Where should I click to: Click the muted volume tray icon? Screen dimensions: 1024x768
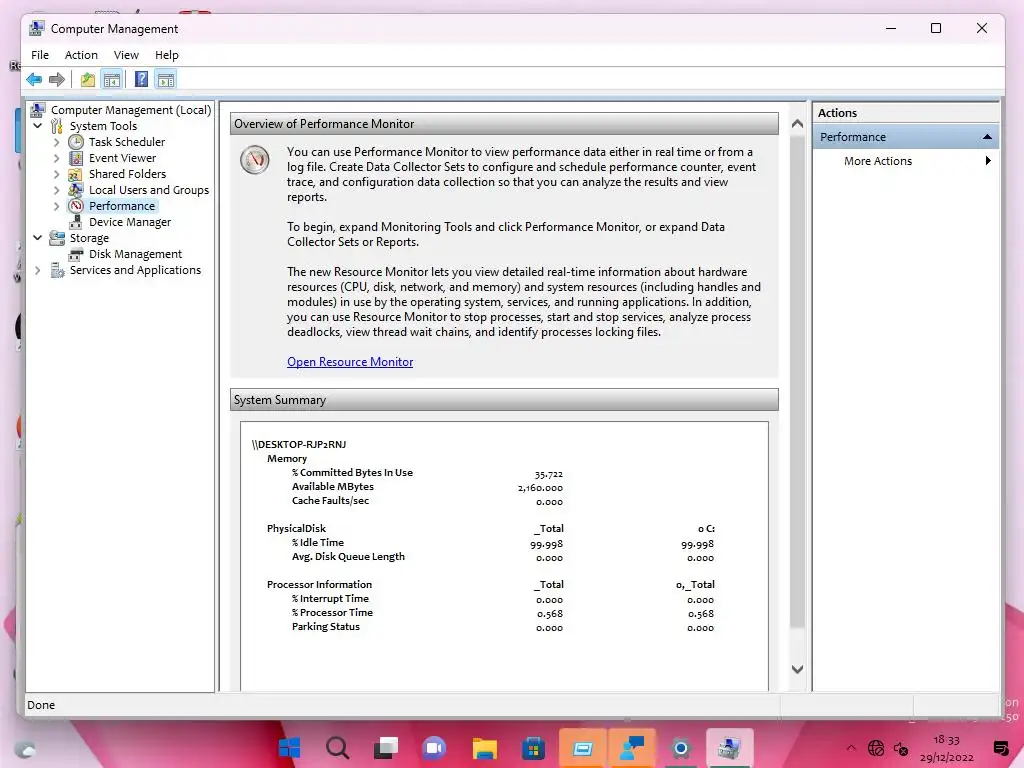coord(901,748)
